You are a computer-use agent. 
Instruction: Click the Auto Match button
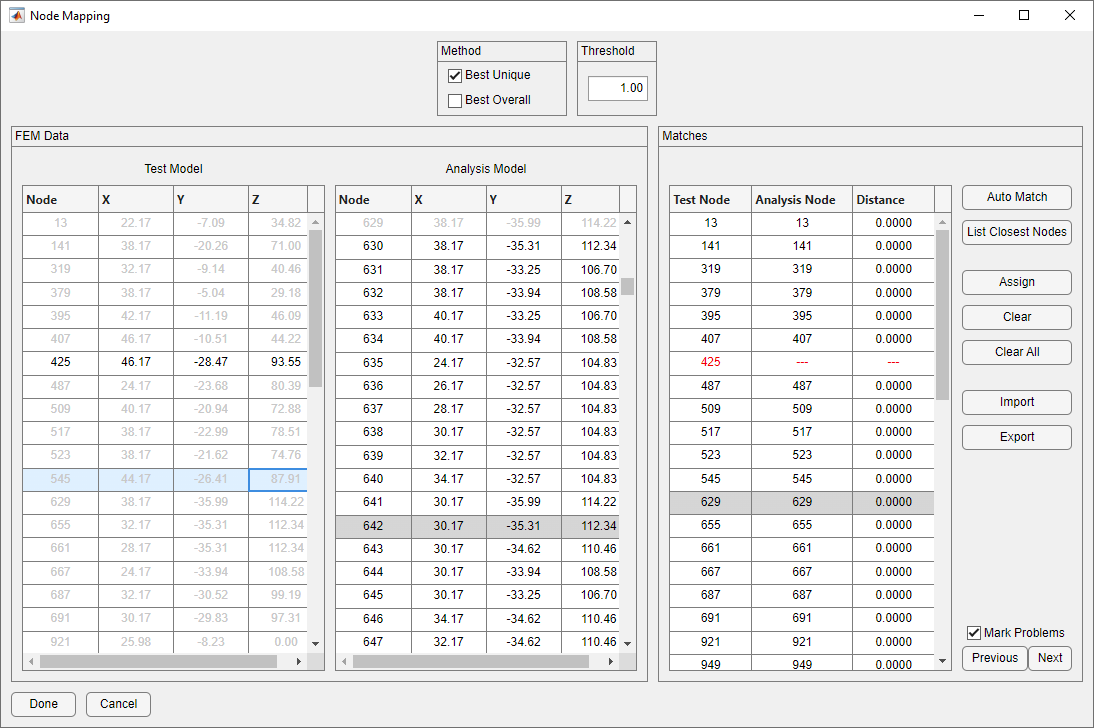[x=1017, y=198]
